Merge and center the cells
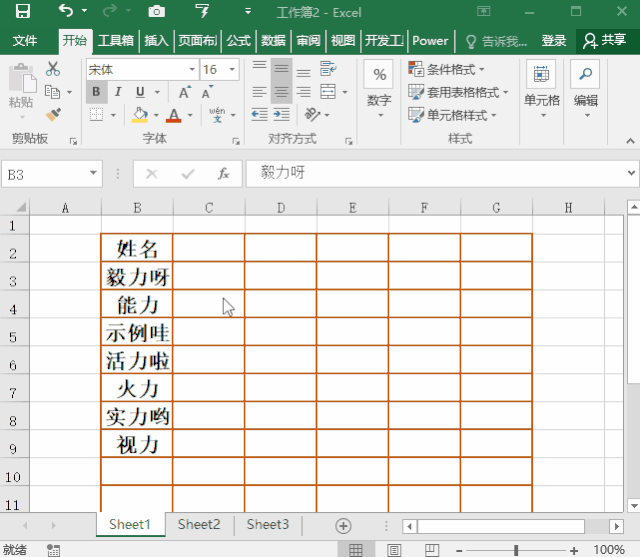This screenshot has height=557, width=640. [328, 92]
